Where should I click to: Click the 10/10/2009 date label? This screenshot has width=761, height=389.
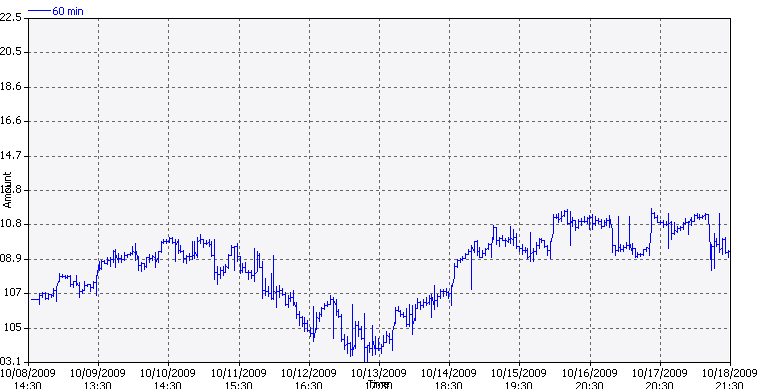(x=168, y=373)
